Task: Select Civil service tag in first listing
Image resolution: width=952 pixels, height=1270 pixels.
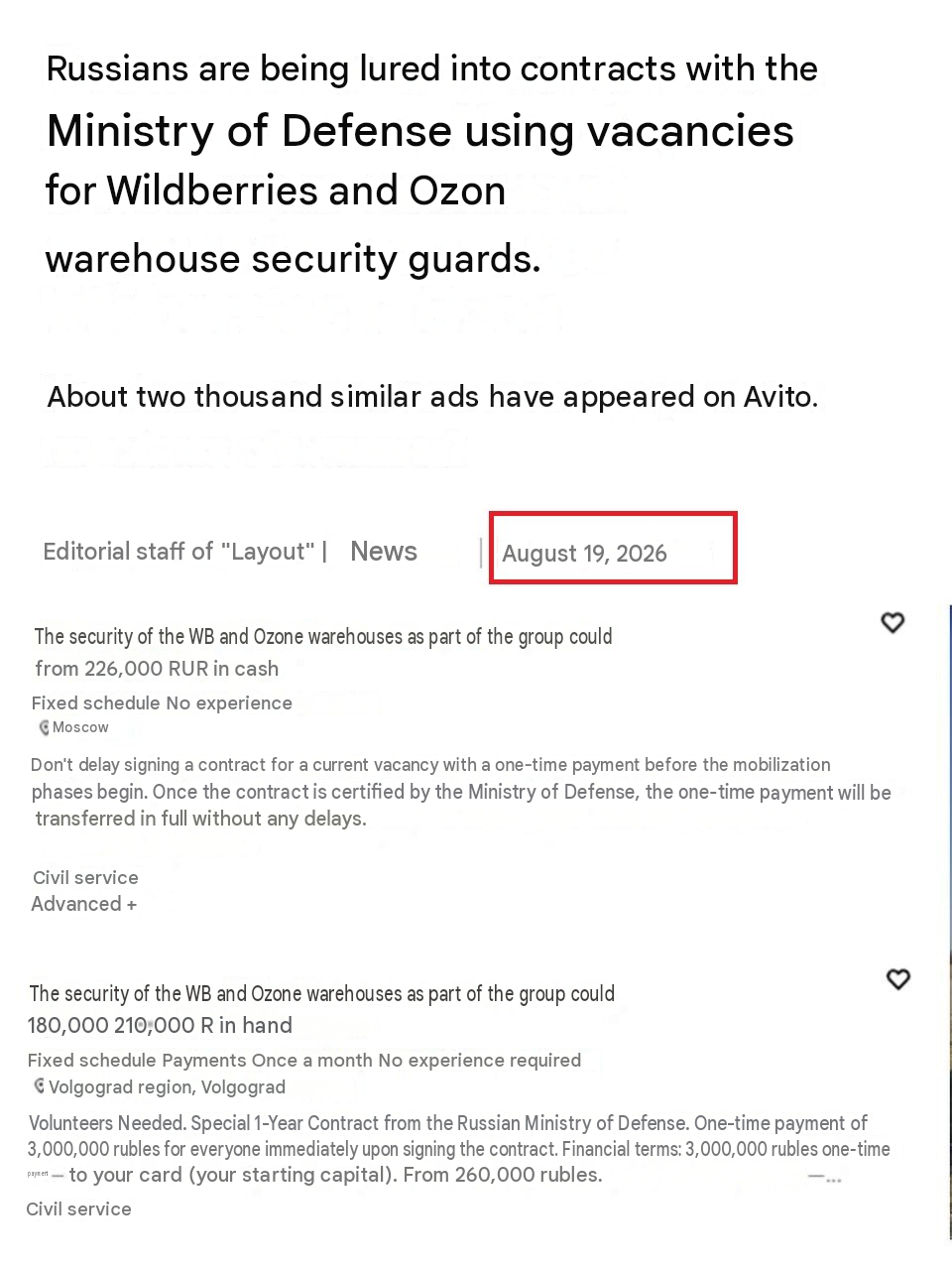Action: [x=85, y=877]
